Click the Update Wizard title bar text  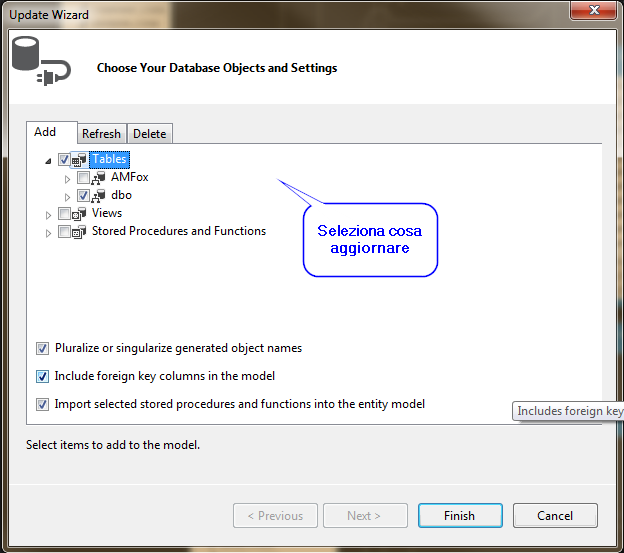click(x=49, y=15)
